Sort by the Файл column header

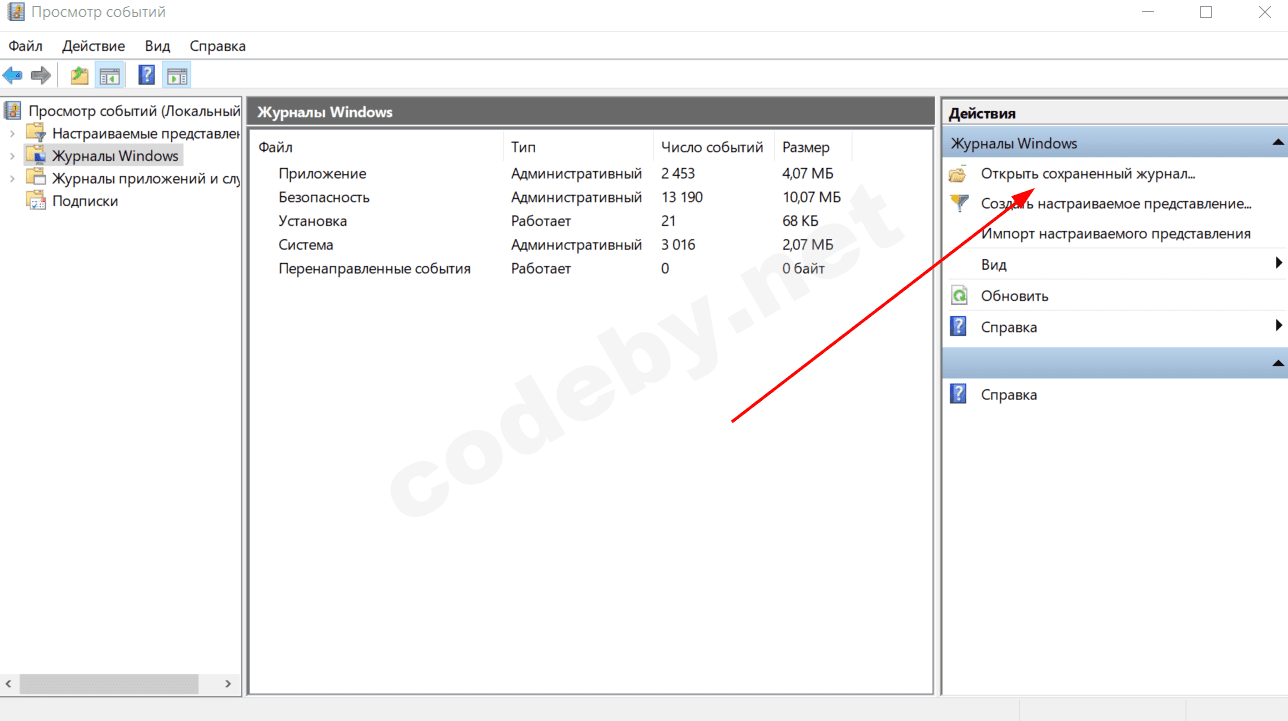click(378, 147)
